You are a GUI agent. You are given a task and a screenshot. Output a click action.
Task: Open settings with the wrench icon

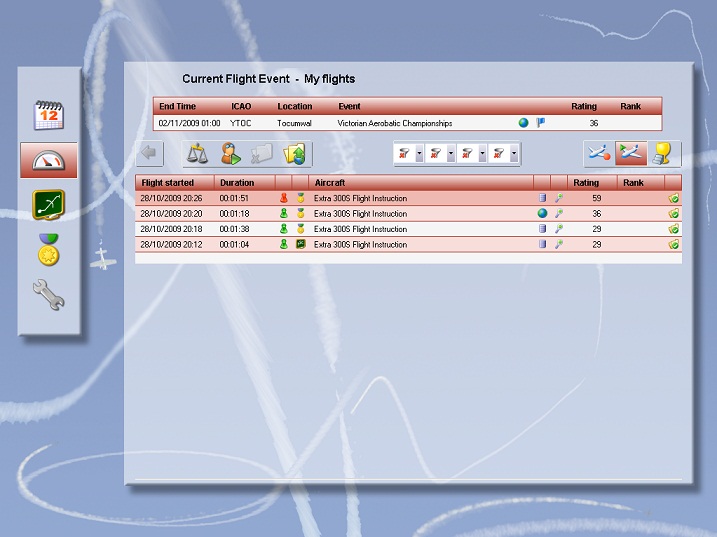point(49,295)
